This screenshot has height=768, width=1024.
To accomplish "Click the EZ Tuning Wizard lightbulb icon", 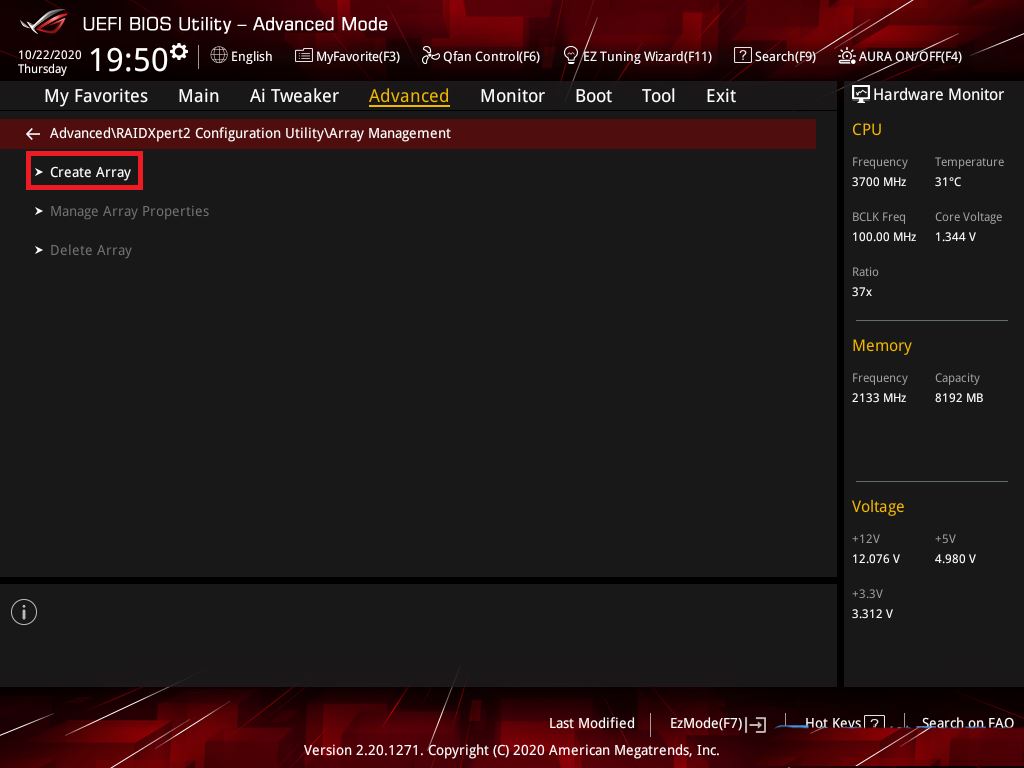I will (570, 56).
